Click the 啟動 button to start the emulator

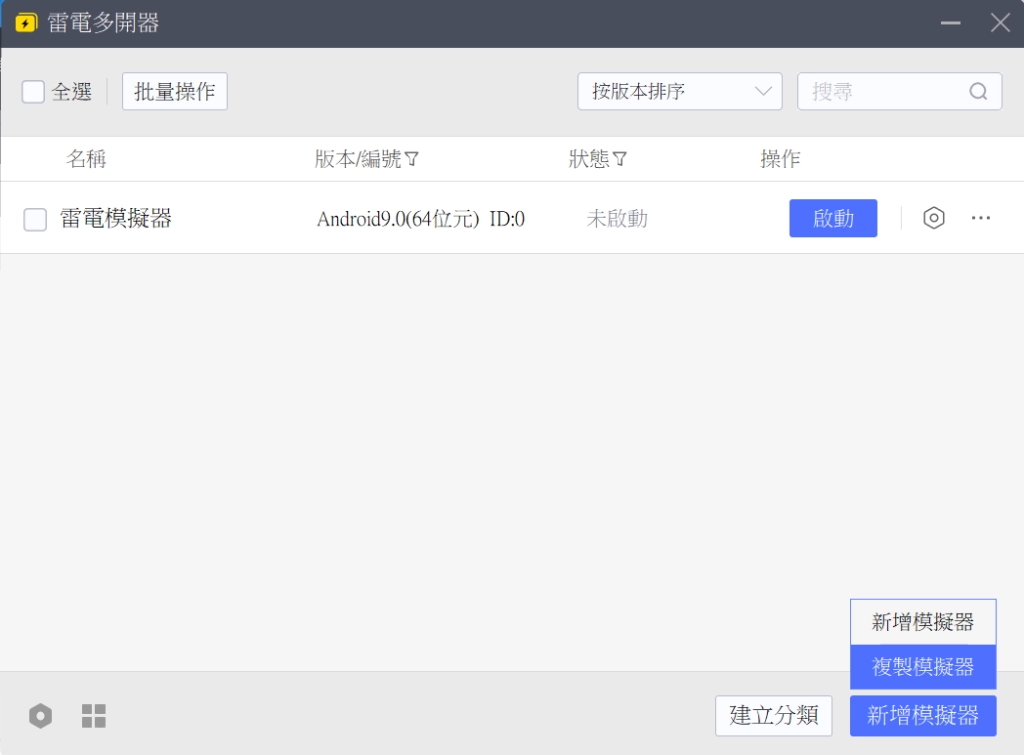click(x=833, y=217)
